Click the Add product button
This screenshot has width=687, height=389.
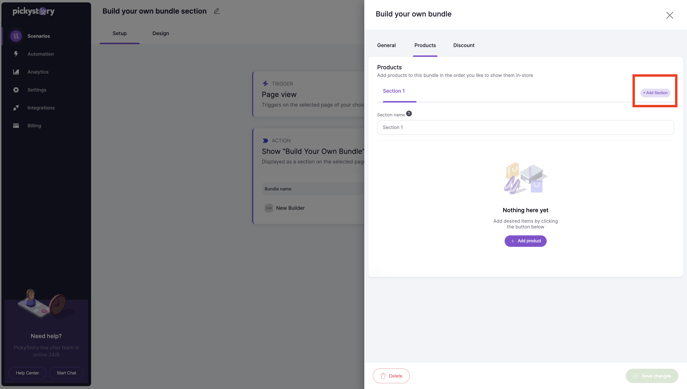point(525,241)
